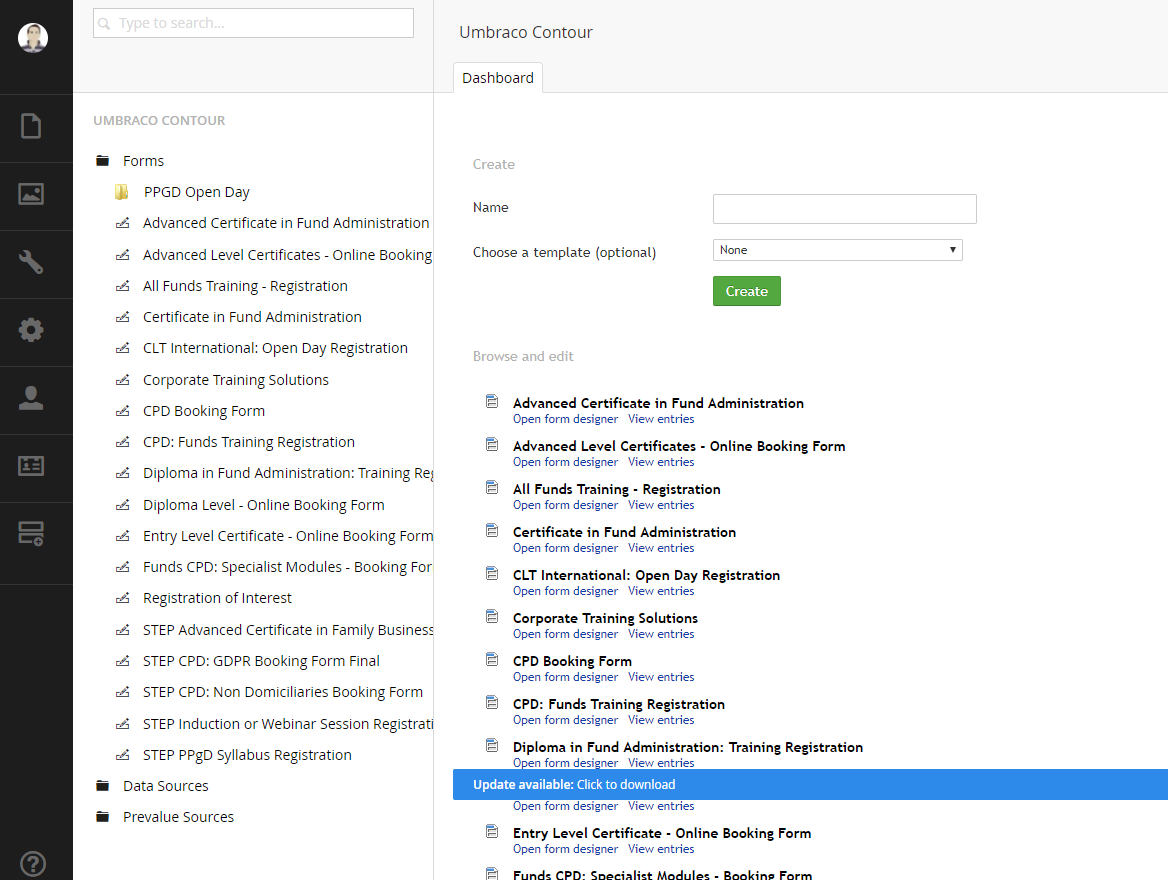The height and width of the screenshot is (880, 1168).
Task: Select All Funds Training - Registration tree item
Action: tap(245, 286)
